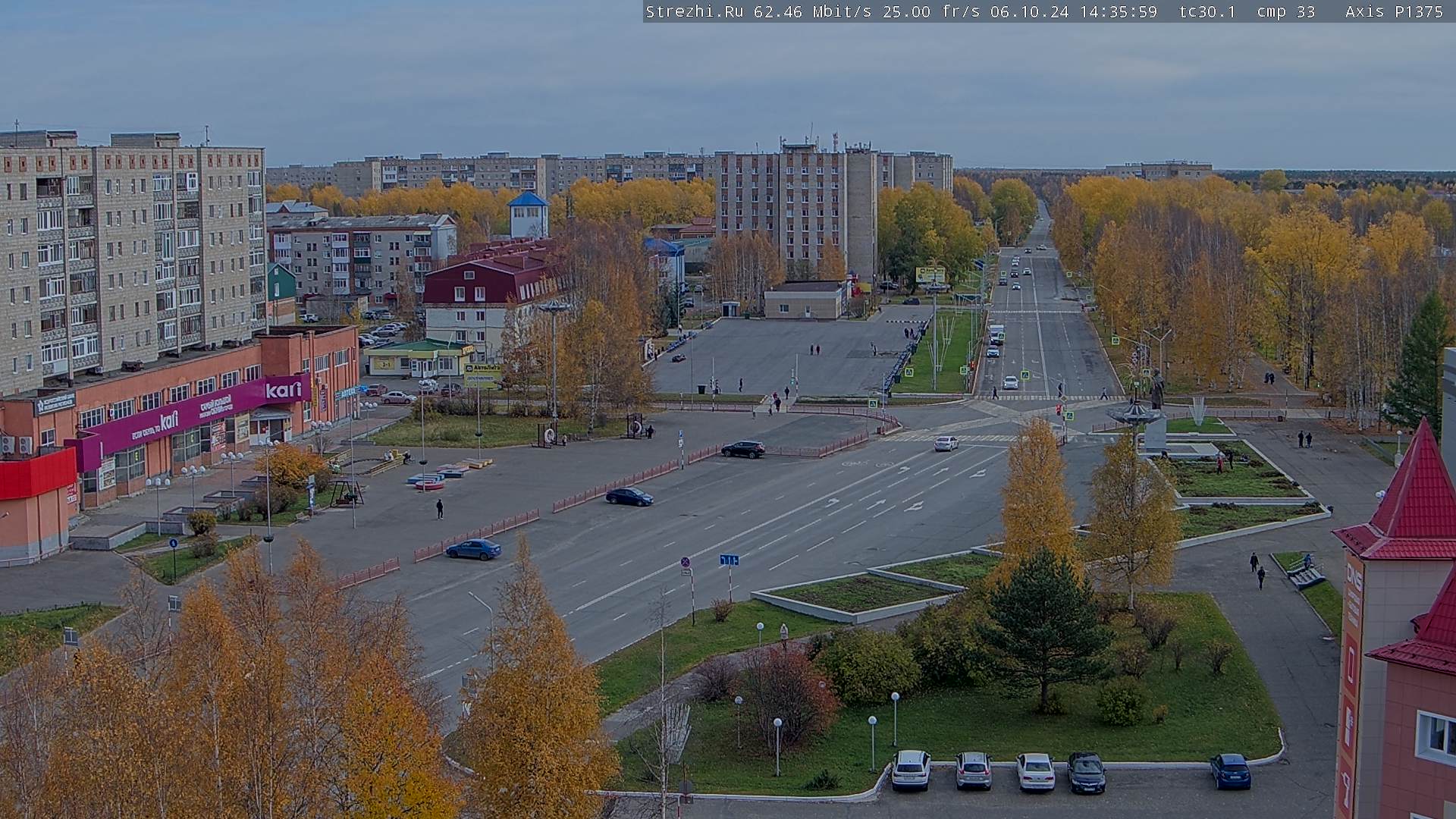Select the Axis P1375 camera model text

click(x=1394, y=11)
